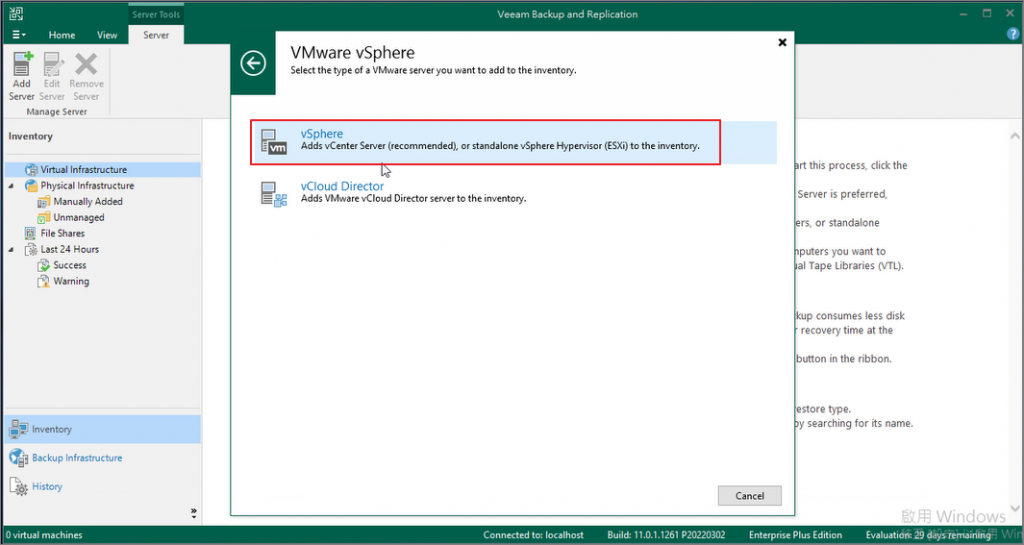Open the main hamburger menu
Screen dimensions: 1024x545
(x=19, y=35)
